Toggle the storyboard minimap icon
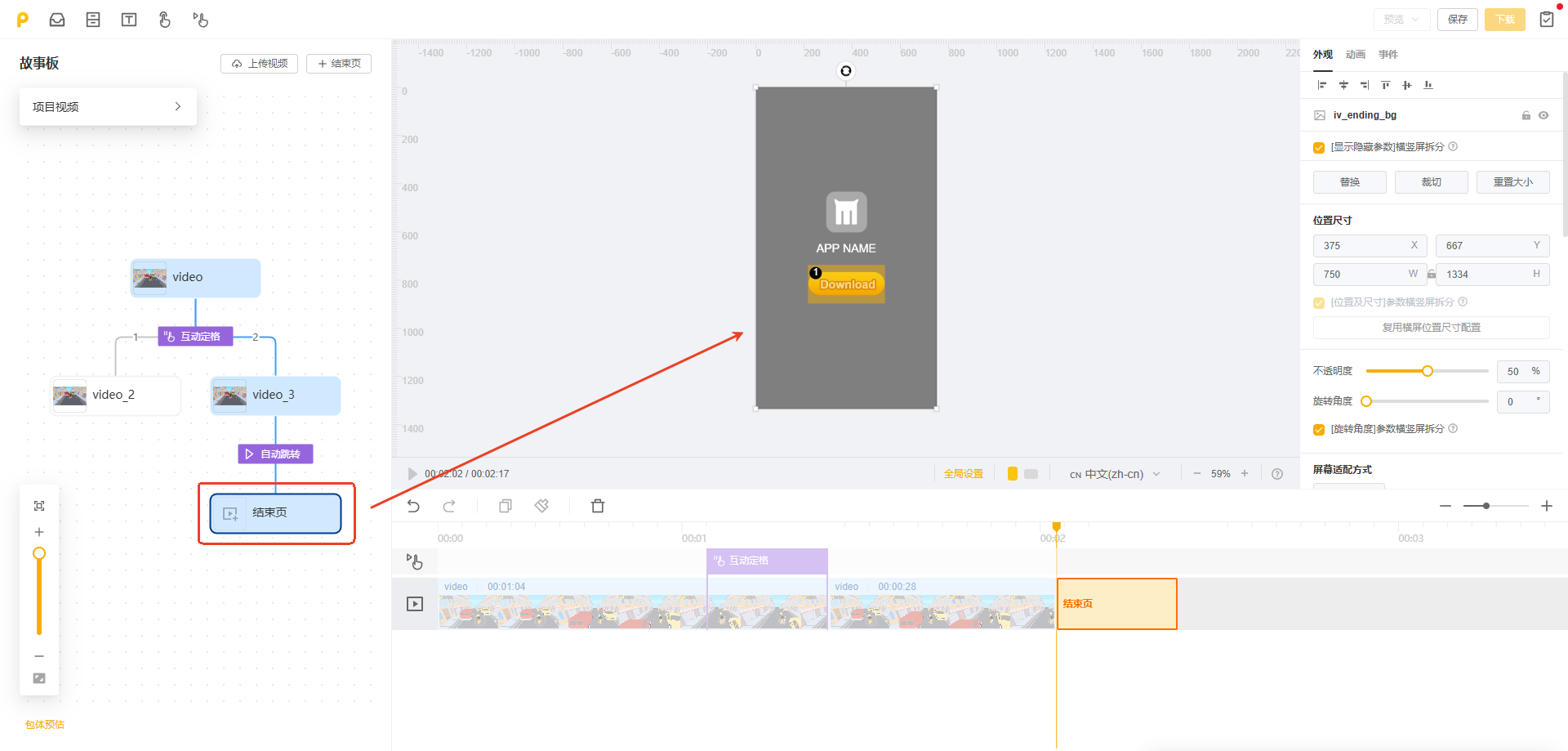This screenshot has height=751, width=1568. tap(39, 678)
